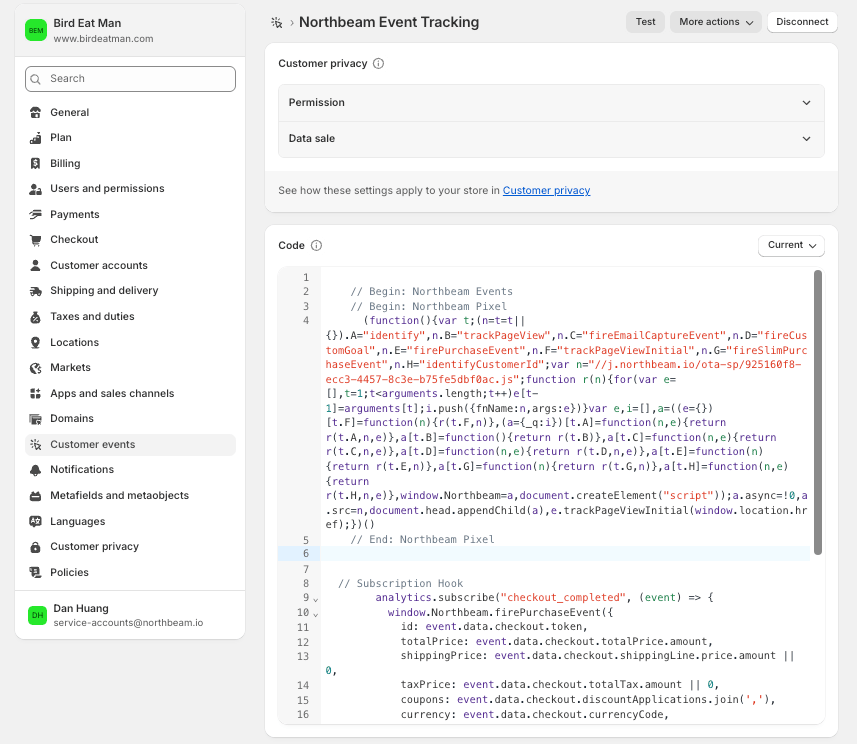Select the Markets globe icon
Image resolution: width=857 pixels, height=744 pixels.
pyautogui.click(x=36, y=368)
